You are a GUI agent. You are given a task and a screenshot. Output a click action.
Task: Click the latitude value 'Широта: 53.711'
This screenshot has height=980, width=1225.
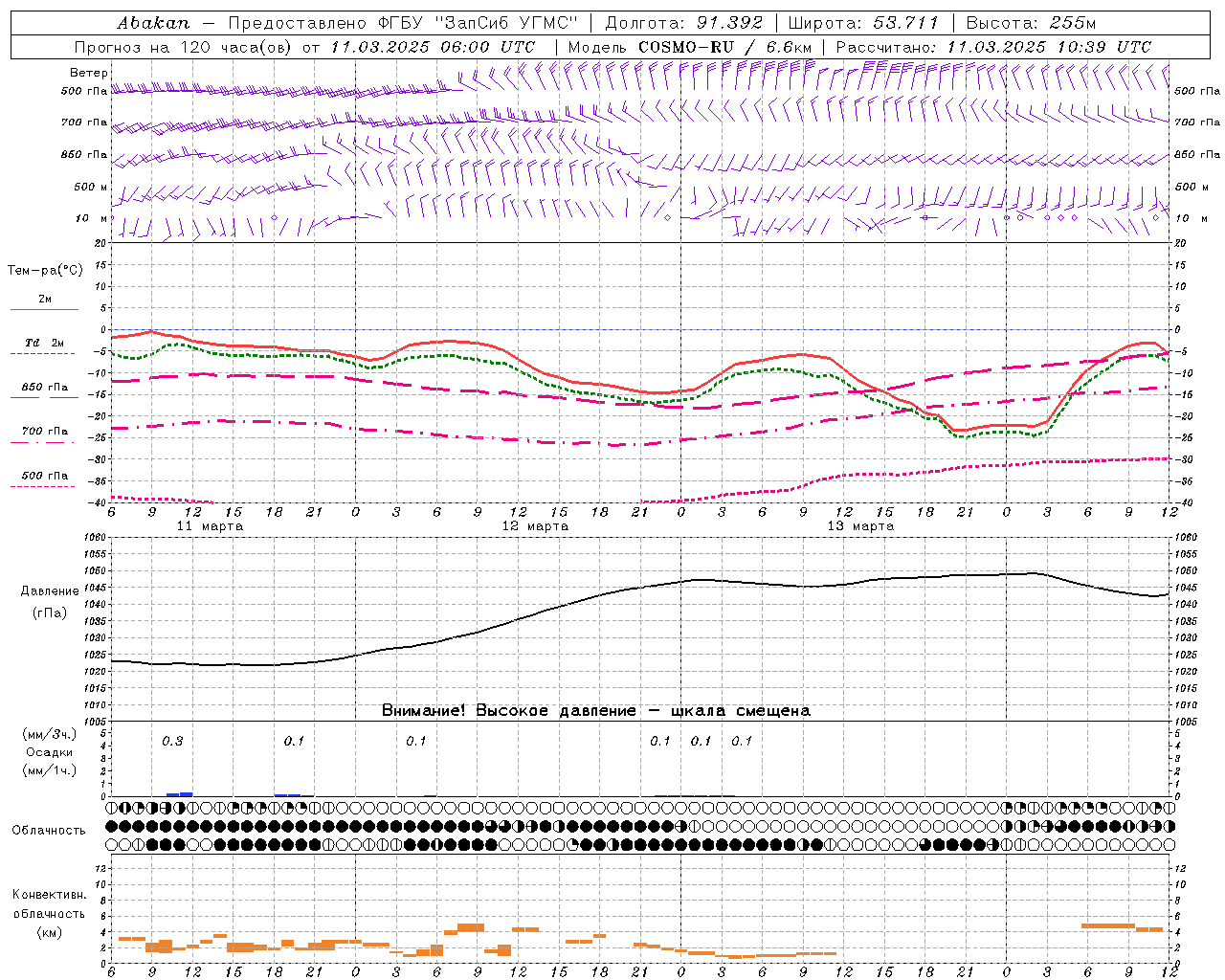point(863,23)
